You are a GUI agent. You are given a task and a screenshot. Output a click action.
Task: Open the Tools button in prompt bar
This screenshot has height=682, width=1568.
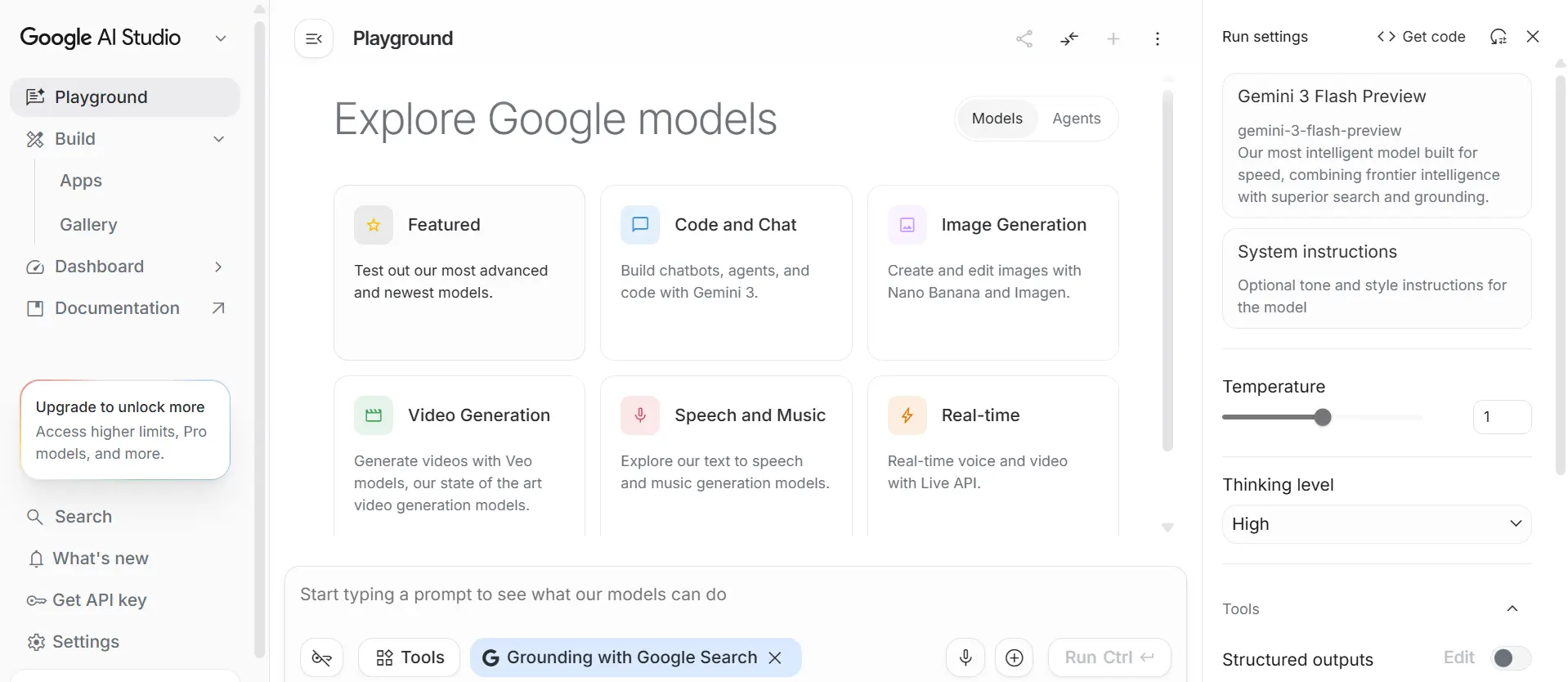click(x=410, y=657)
